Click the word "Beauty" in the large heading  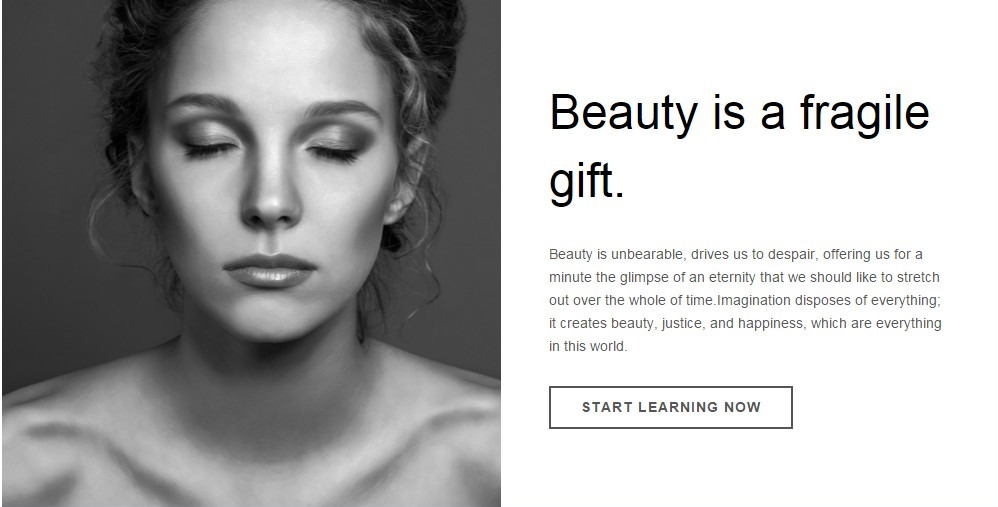(x=624, y=114)
